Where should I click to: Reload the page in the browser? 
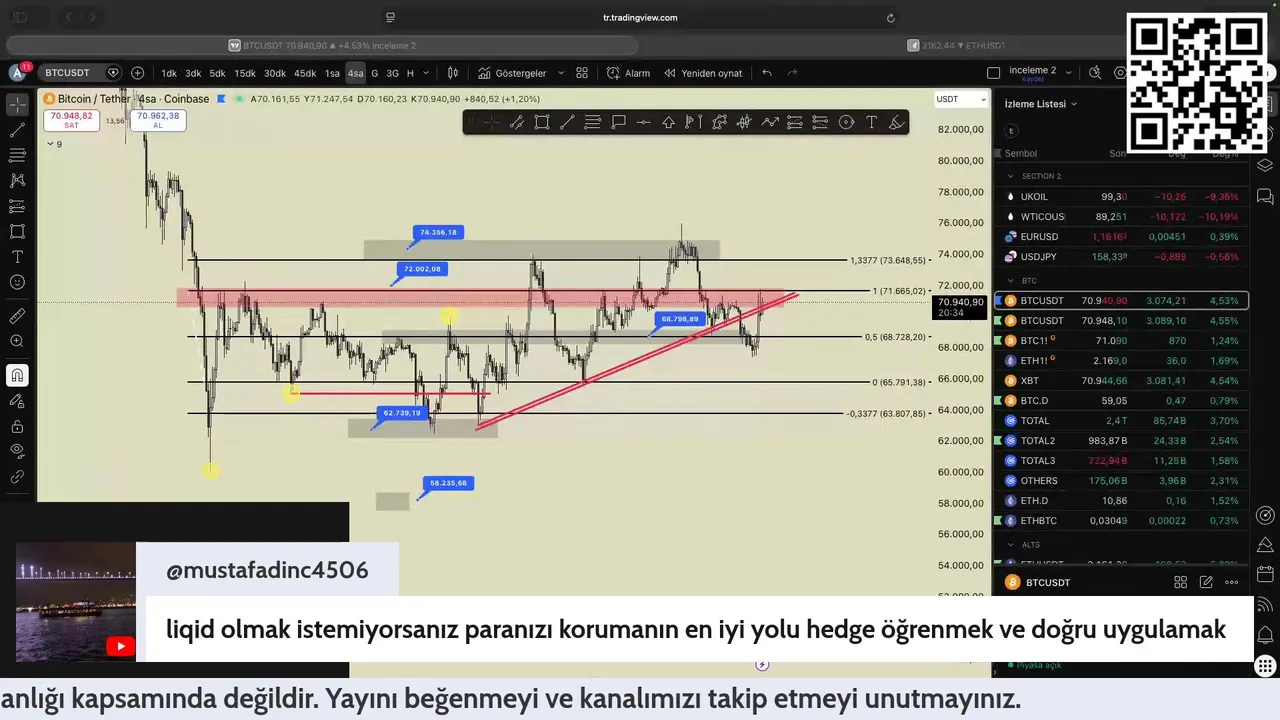point(890,17)
